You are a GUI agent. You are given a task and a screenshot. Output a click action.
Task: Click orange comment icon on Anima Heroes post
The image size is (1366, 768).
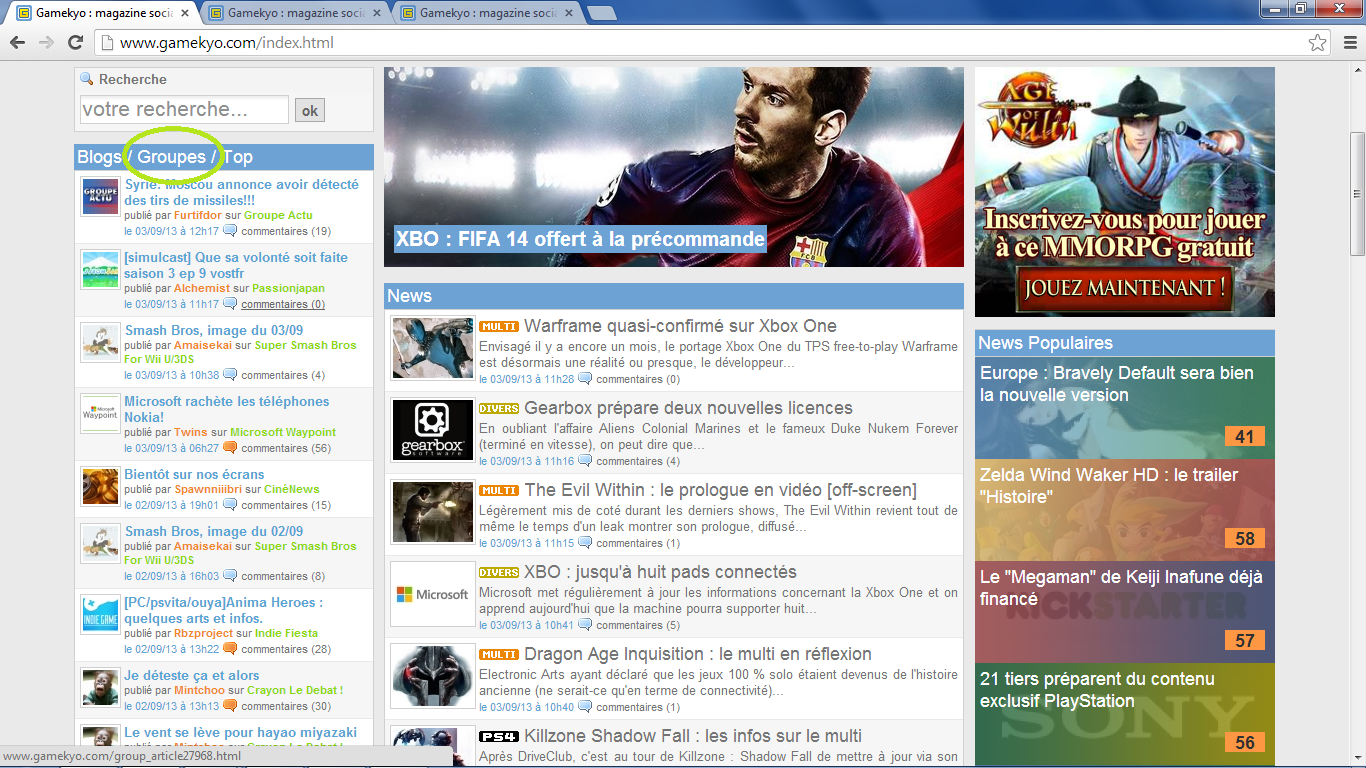coord(230,649)
